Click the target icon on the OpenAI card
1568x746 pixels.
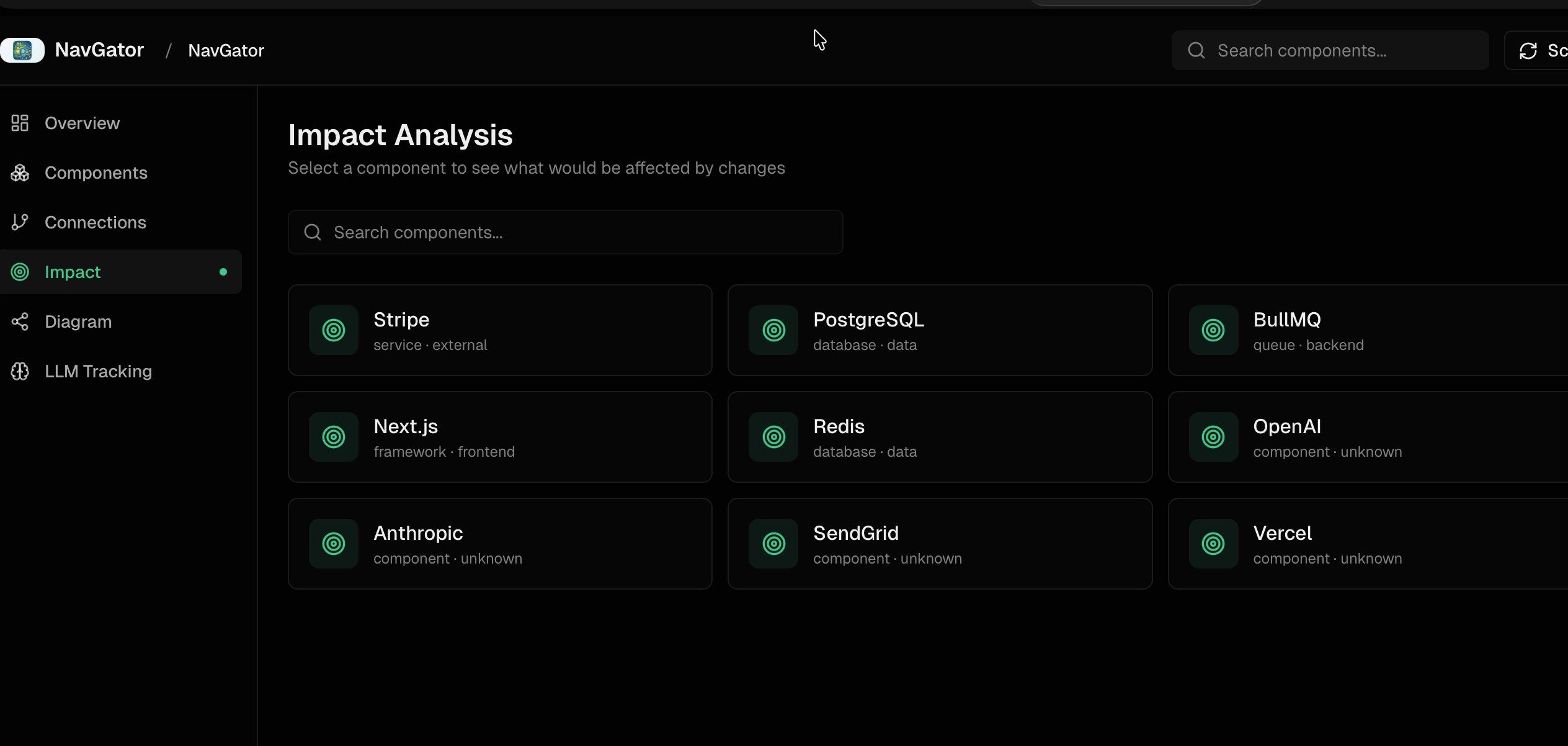1213,436
